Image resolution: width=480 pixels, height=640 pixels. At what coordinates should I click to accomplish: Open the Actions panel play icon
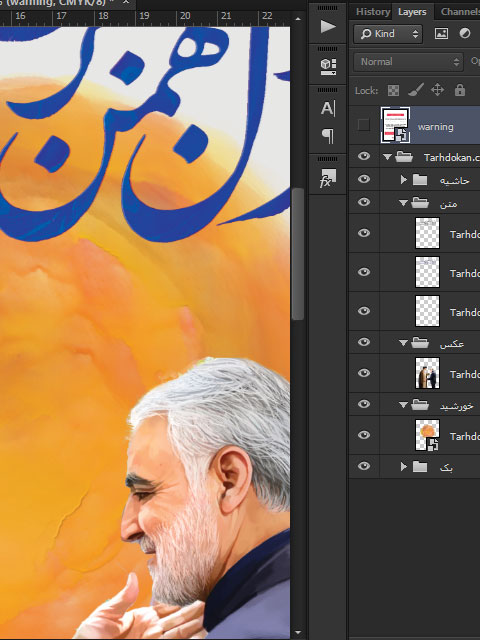point(328,27)
